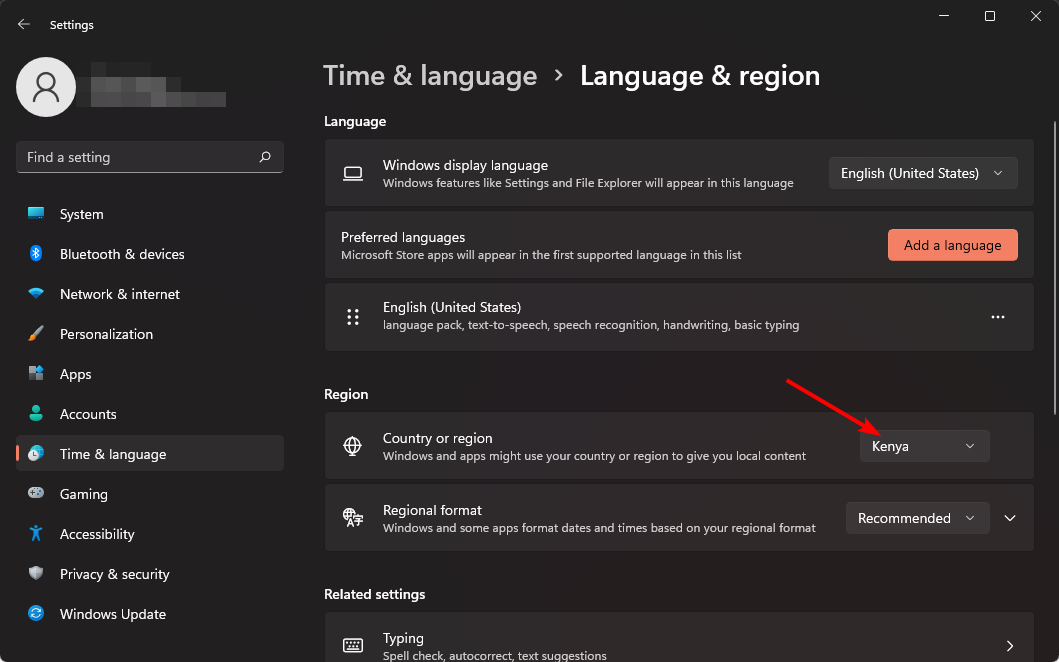Open Network & internet settings
1059x662 pixels.
point(119,294)
